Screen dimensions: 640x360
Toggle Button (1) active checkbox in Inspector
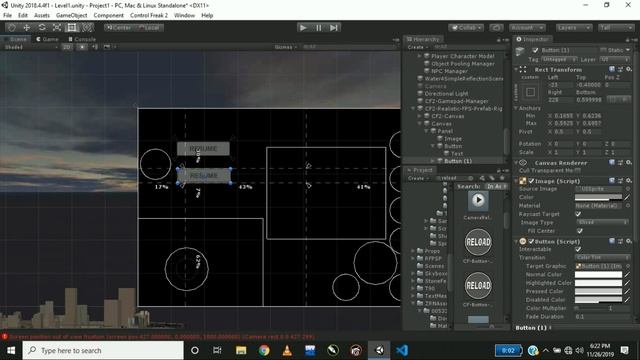[x=535, y=50]
